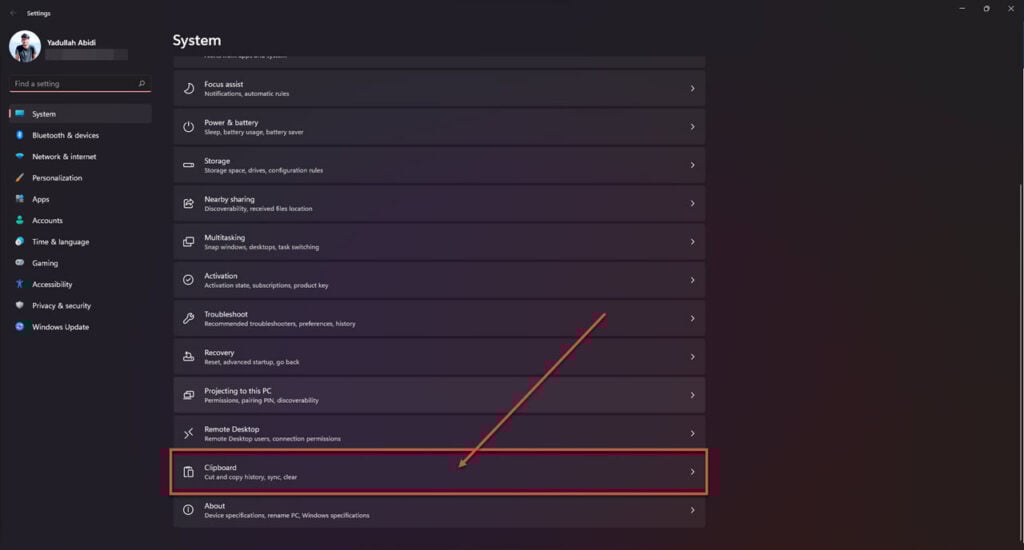
Task: Click the Projecting to this PC chevron
Action: point(692,395)
